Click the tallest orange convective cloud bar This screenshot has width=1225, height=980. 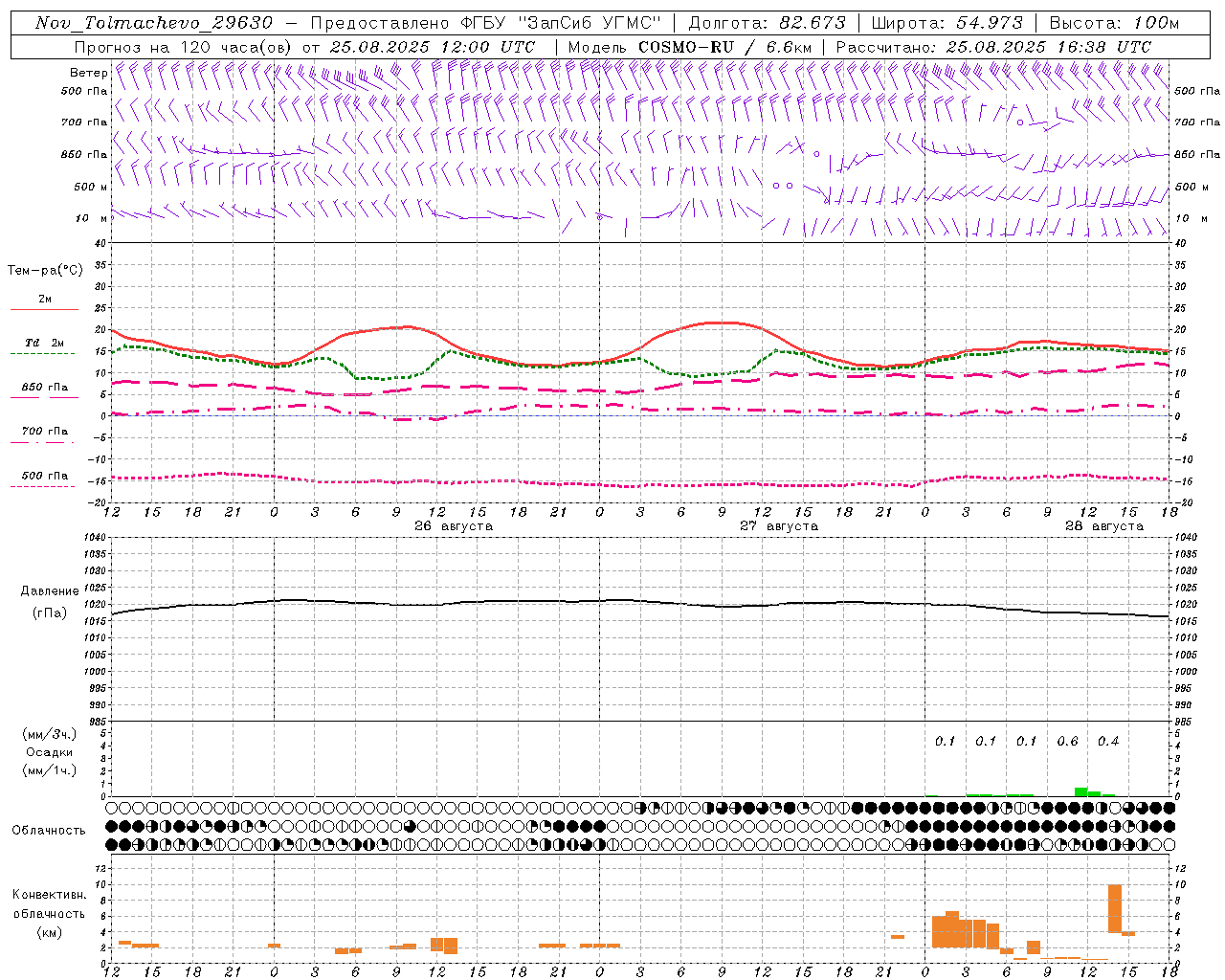(x=1115, y=908)
